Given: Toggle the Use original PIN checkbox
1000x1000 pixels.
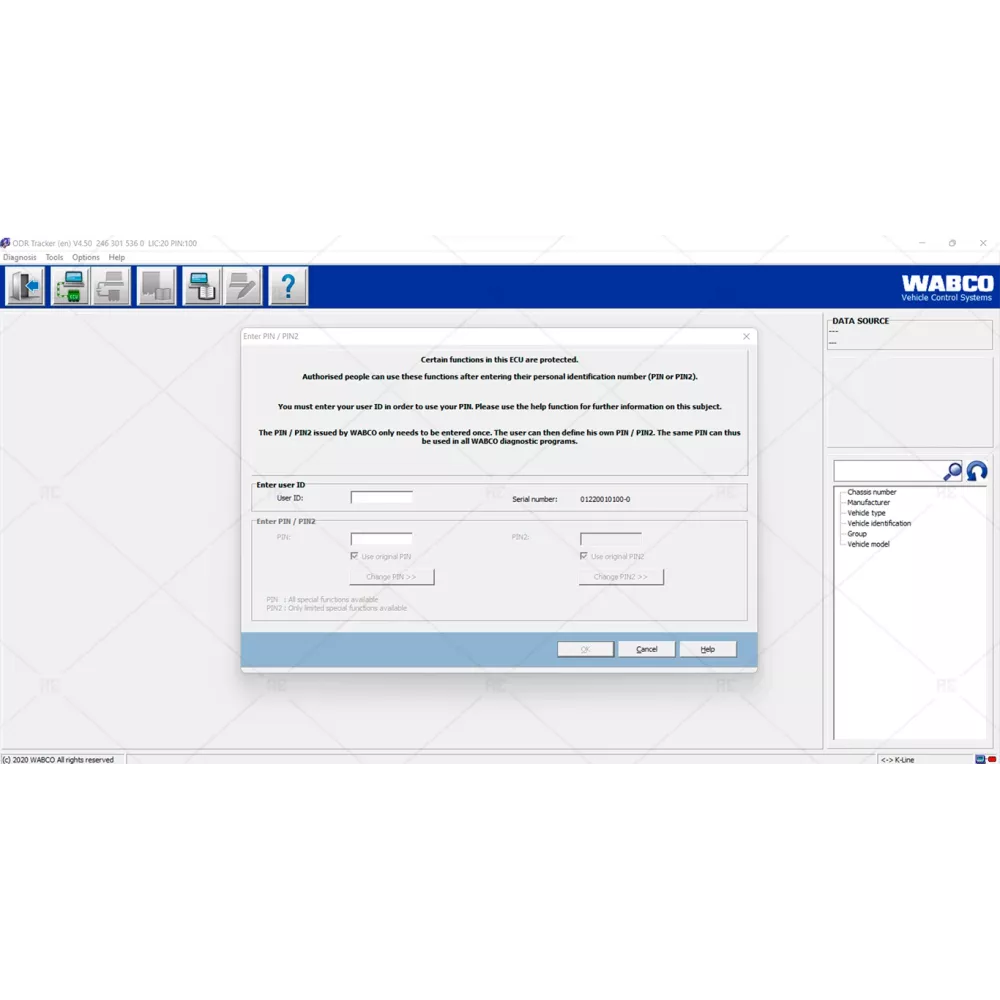Looking at the screenshot, I should [x=355, y=556].
